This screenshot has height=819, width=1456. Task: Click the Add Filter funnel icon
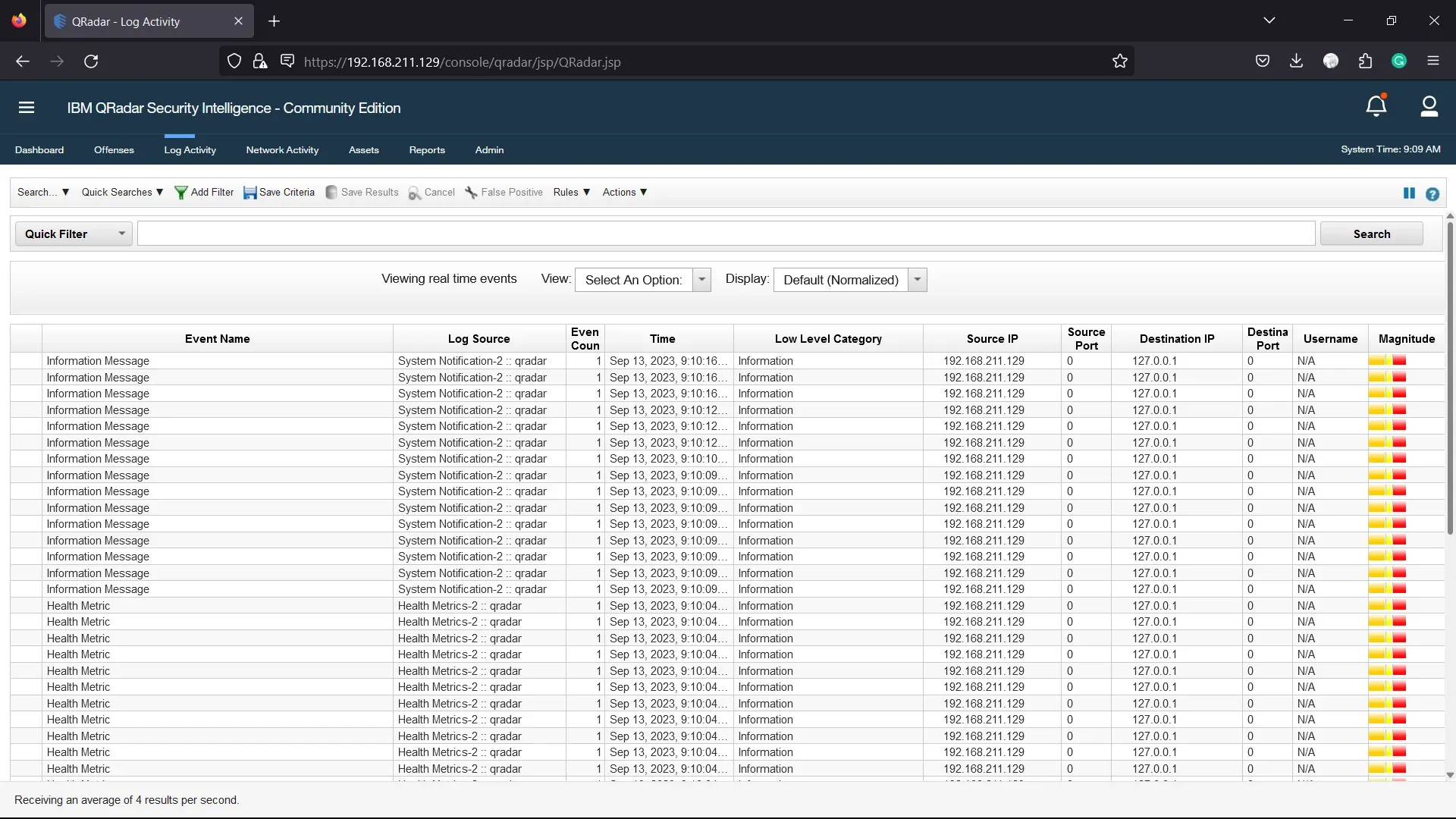click(180, 193)
